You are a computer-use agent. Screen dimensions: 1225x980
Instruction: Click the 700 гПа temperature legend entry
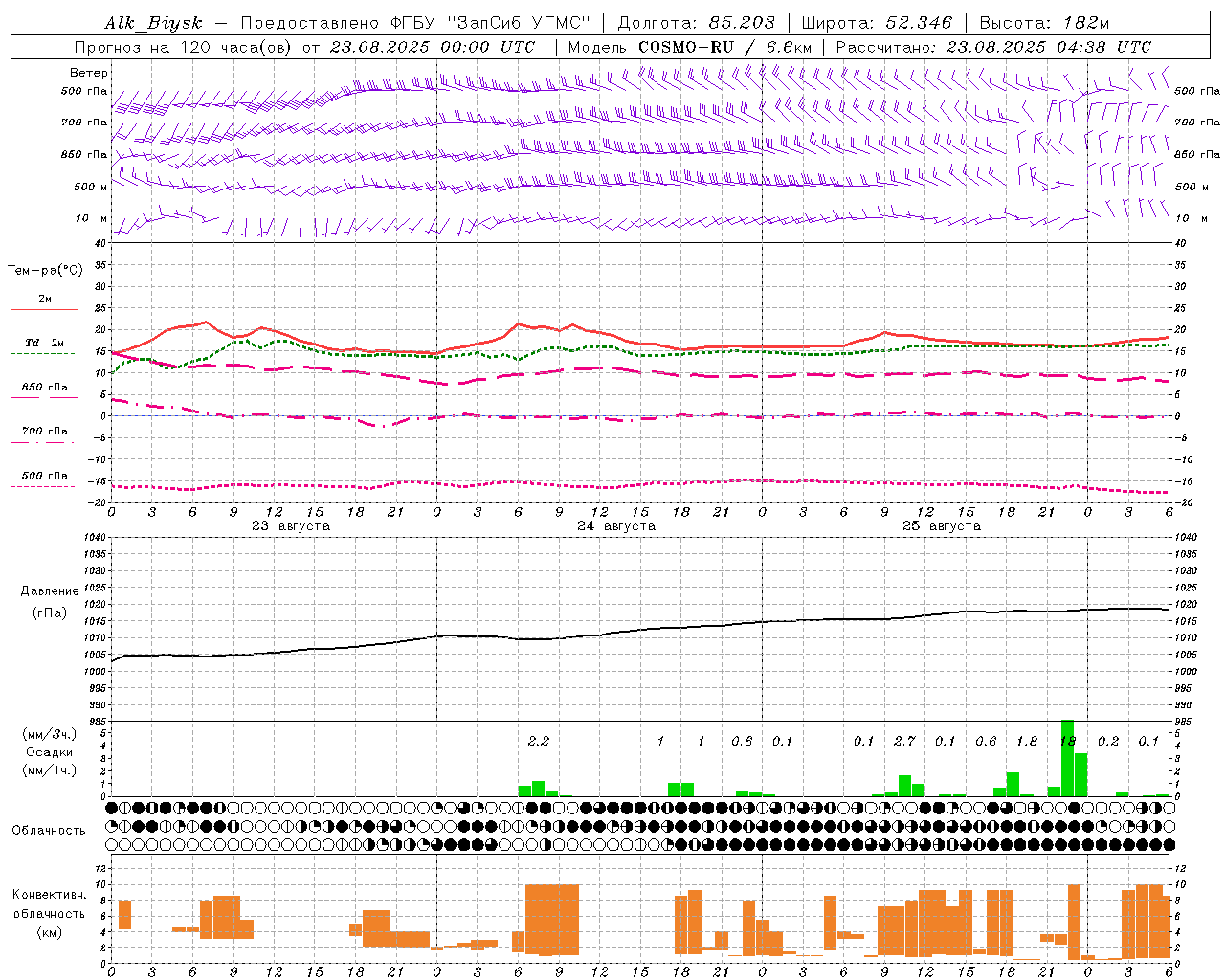point(44,432)
